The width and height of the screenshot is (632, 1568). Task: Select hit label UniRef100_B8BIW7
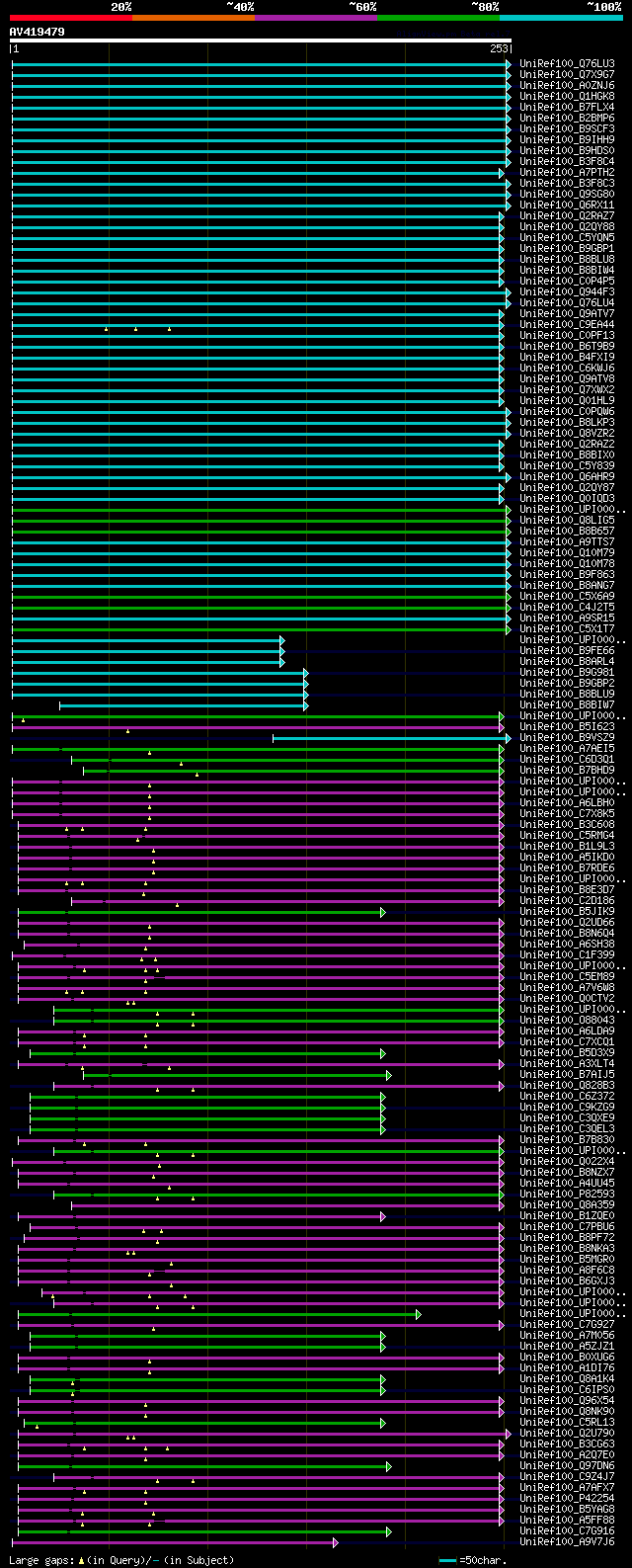pos(567,705)
